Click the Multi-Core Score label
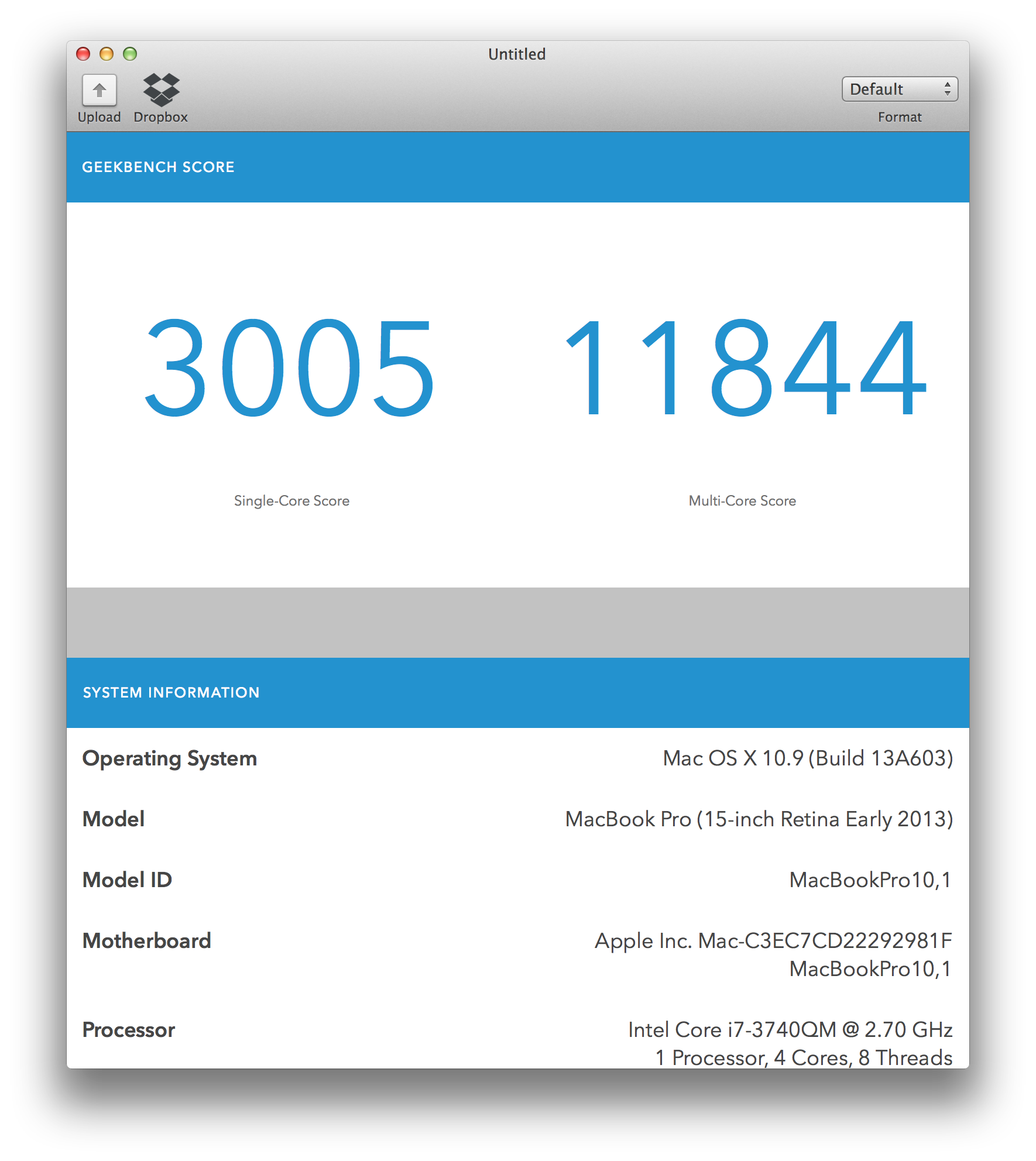The height and width of the screenshot is (1161, 1036). point(742,501)
